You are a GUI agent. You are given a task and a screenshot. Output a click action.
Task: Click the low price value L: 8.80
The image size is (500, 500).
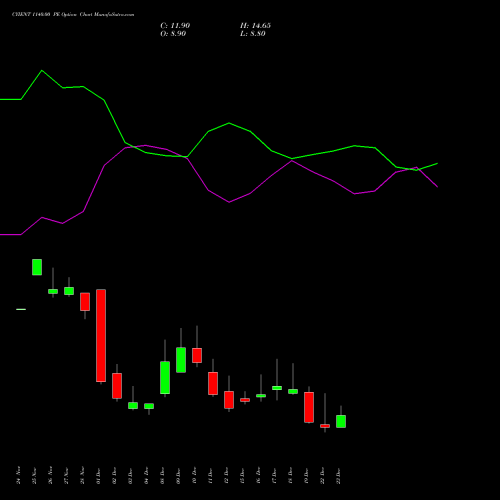253,34
